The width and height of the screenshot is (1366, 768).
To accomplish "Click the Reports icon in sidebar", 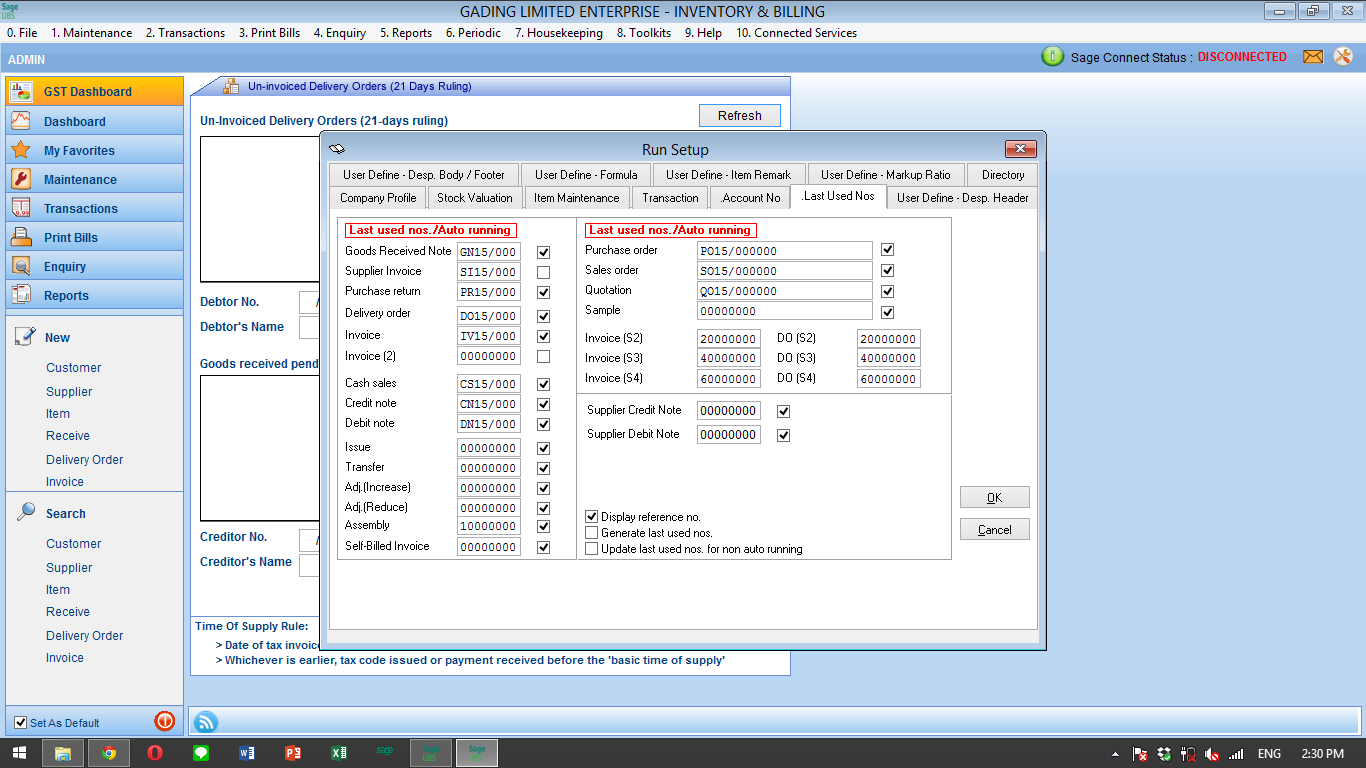I will pos(20,295).
